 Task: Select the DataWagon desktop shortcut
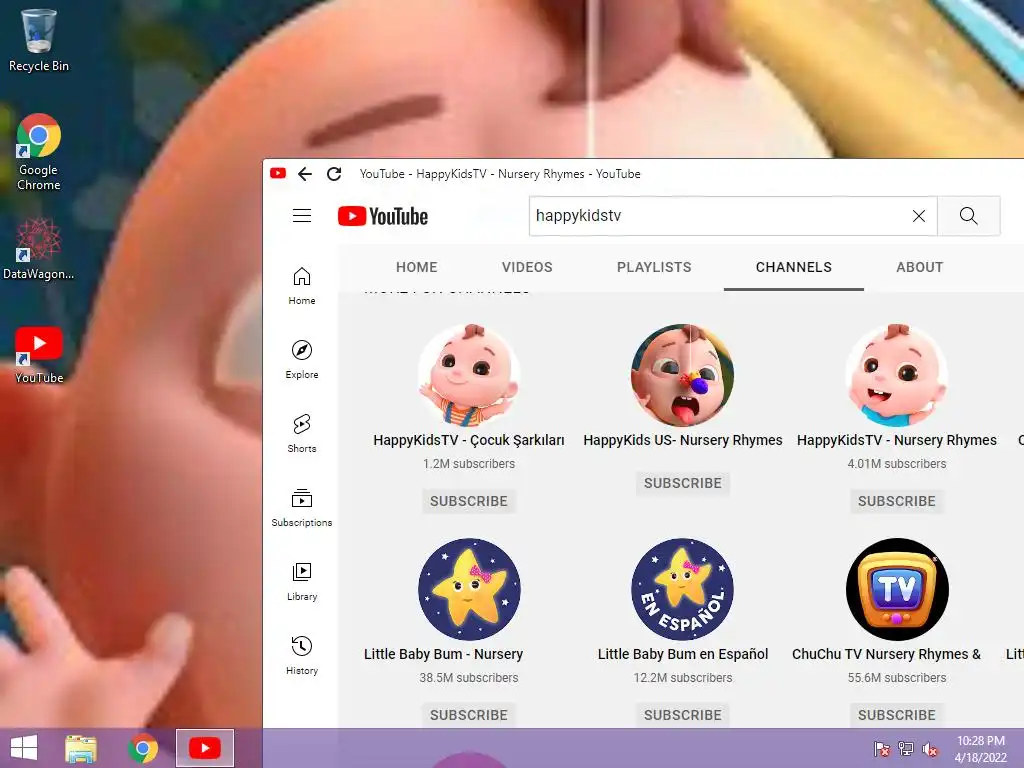click(39, 249)
